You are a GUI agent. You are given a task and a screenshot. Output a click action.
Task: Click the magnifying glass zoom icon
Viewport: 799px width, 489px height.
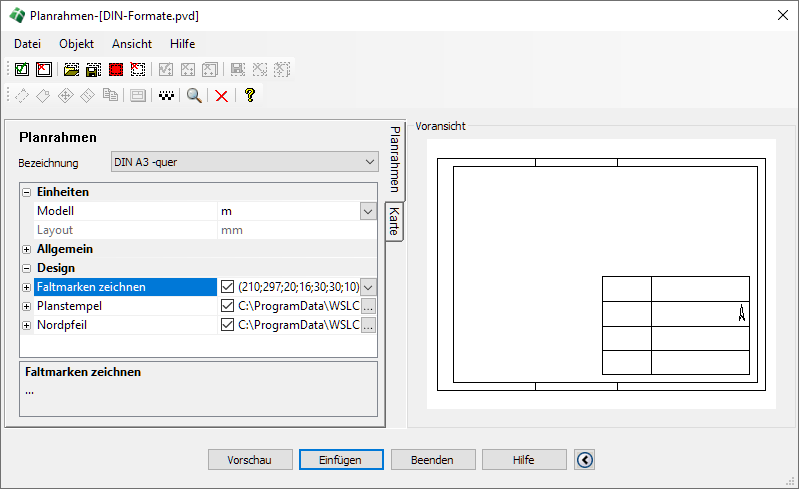195,96
